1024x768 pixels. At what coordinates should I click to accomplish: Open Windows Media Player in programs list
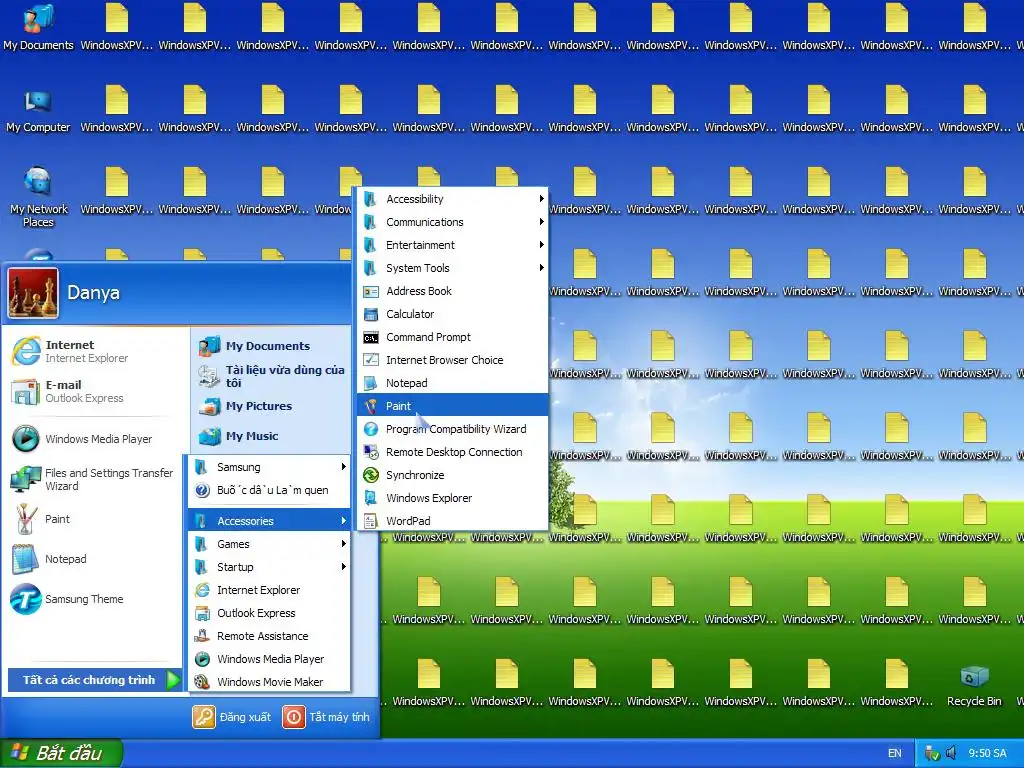(269, 659)
